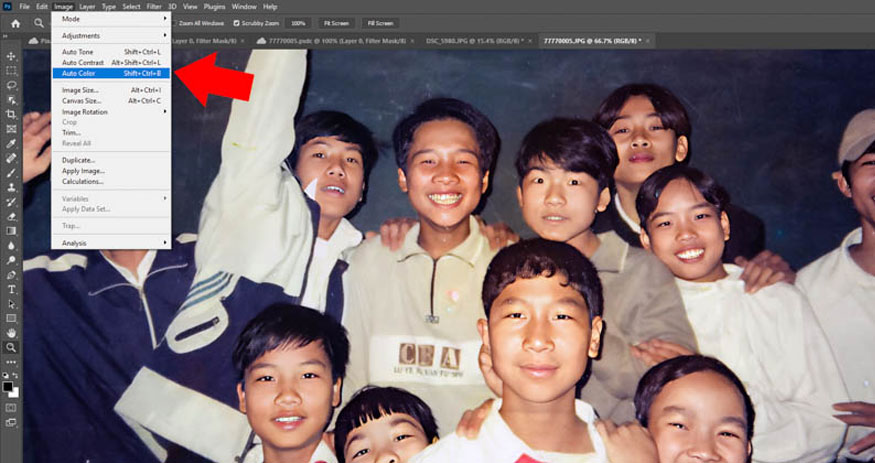This screenshot has width=875, height=463.
Task: Select the Hand tool
Action: [11, 333]
